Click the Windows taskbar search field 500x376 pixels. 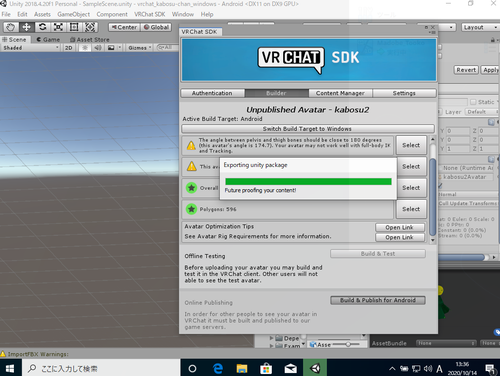[x=101, y=368]
